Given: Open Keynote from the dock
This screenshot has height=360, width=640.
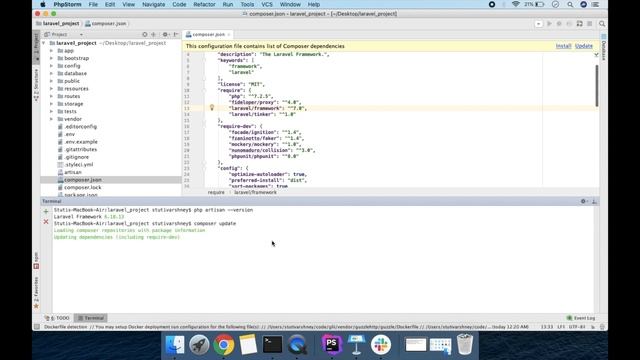Looking at the screenshot, I should point(356,345).
